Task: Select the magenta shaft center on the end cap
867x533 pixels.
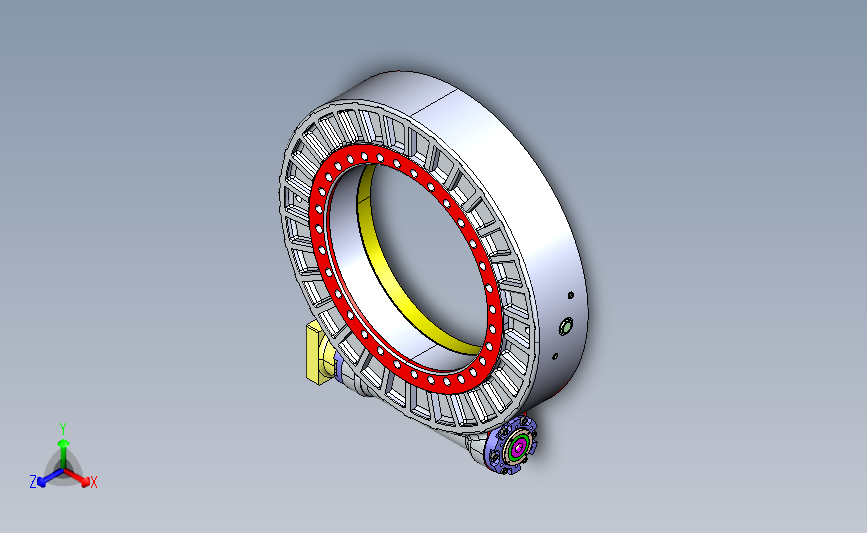Action: click(x=519, y=447)
